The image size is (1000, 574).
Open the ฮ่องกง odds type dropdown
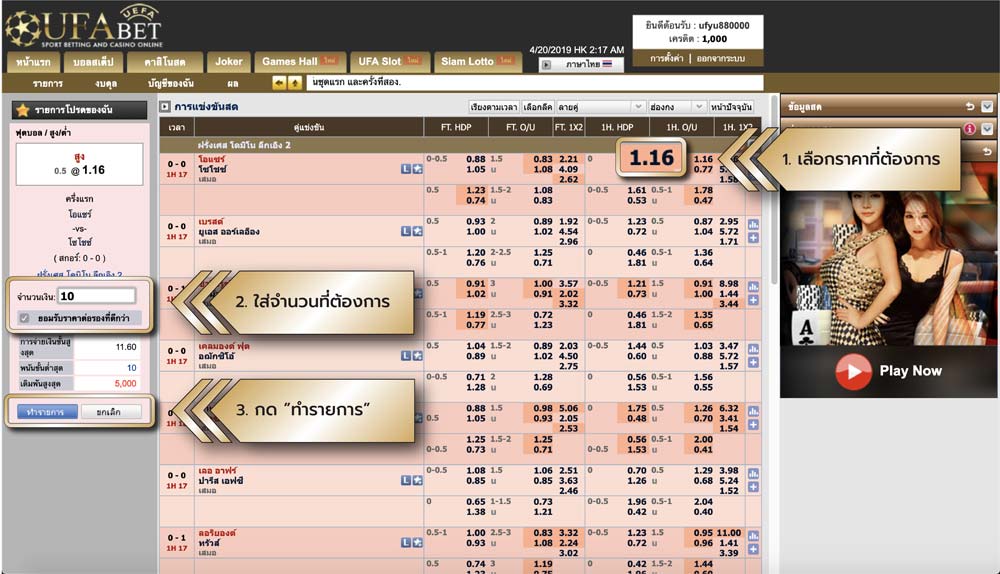[x=675, y=107]
